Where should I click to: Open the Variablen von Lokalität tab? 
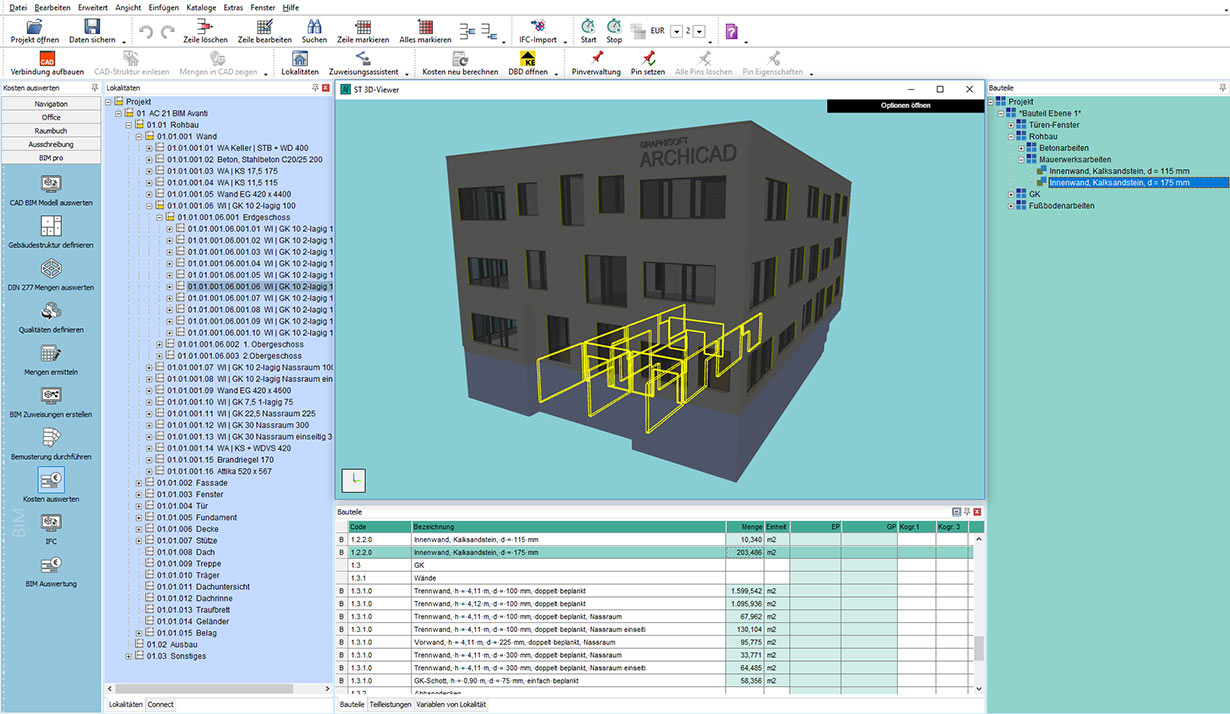(452, 705)
